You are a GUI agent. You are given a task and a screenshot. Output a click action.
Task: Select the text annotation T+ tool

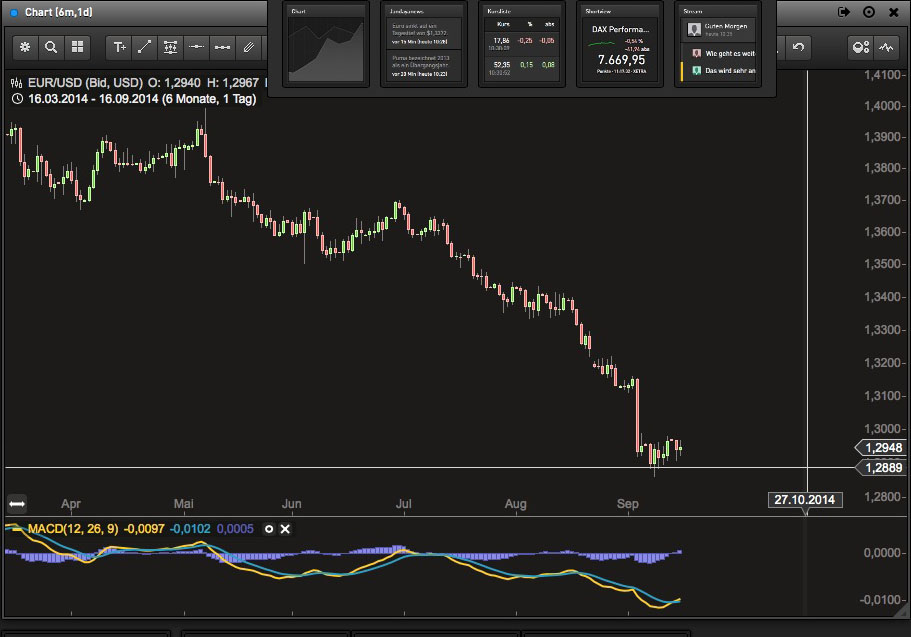(119, 47)
